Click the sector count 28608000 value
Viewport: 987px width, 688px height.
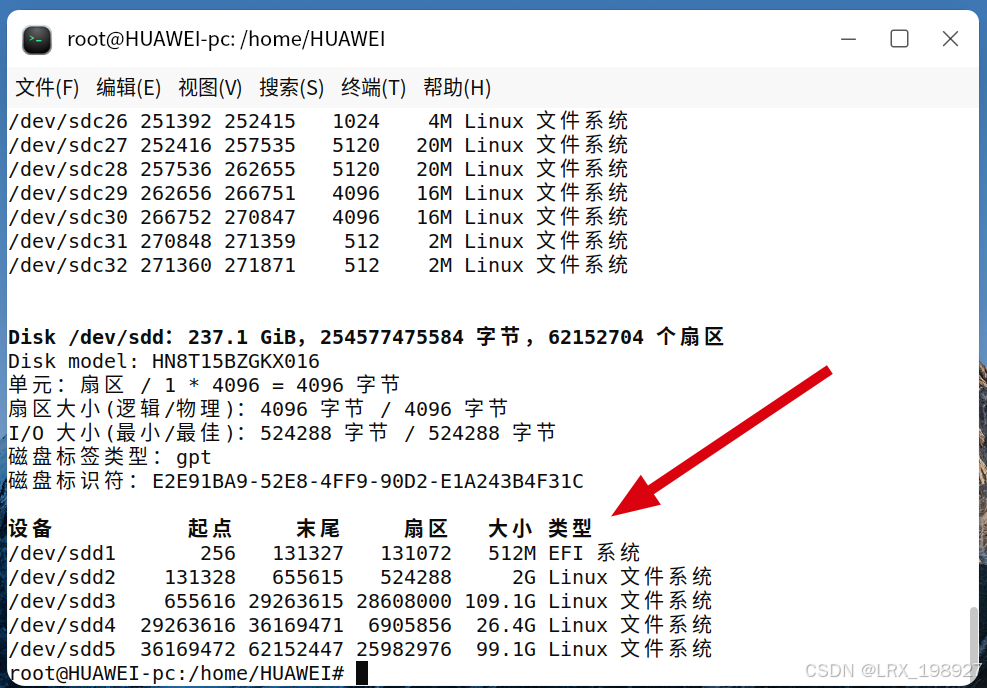[x=403, y=601]
